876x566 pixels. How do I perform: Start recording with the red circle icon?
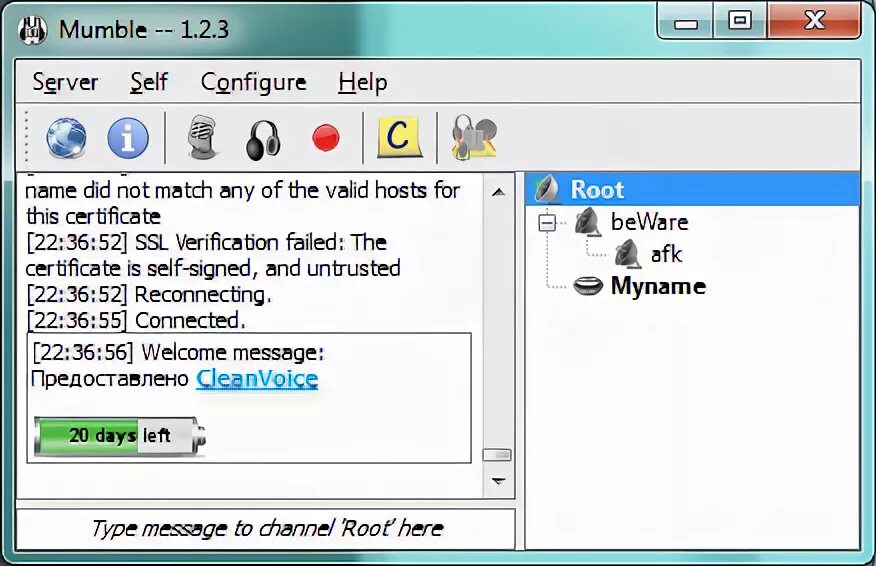click(x=326, y=138)
